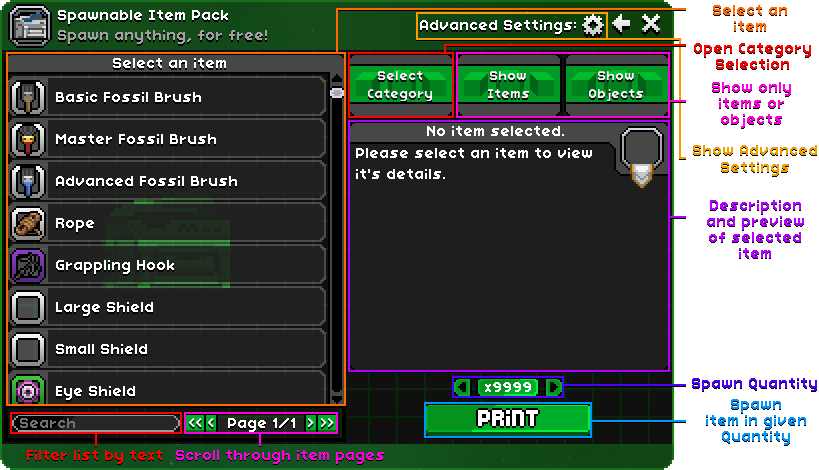Decrease spawn quantity with left arrow
819x470 pixels.
click(462, 387)
